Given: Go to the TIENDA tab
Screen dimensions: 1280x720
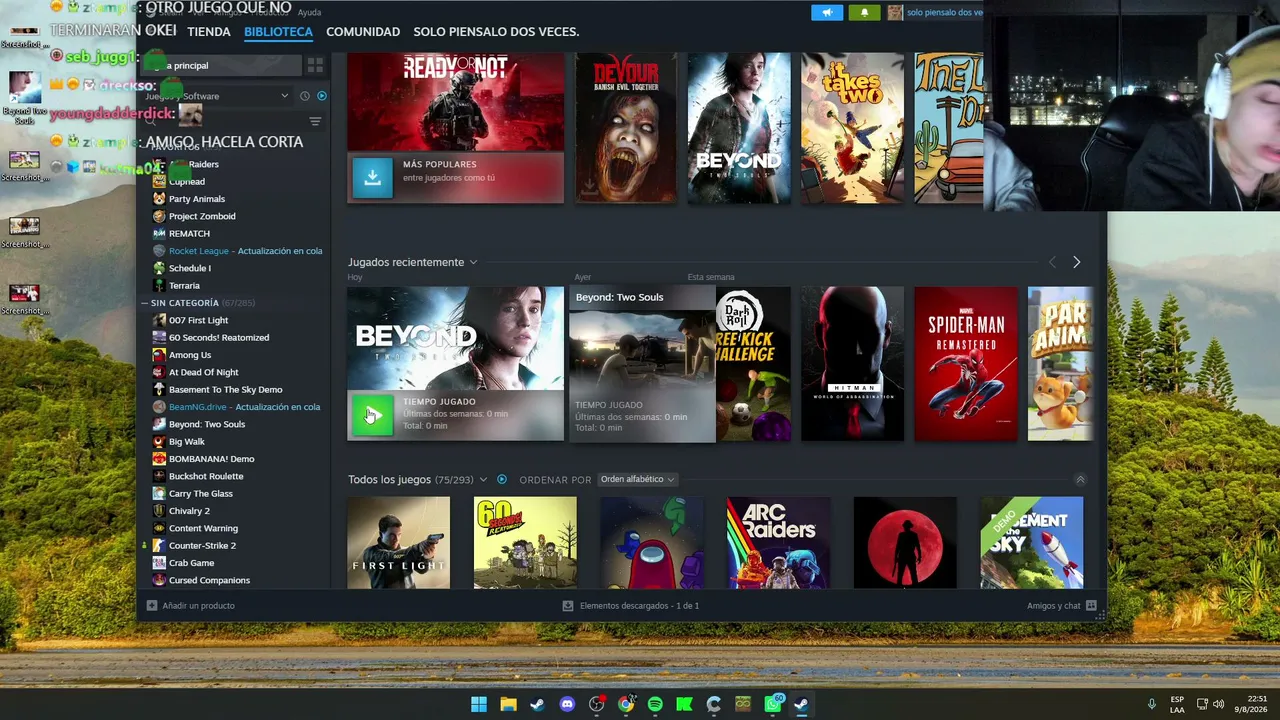Looking at the screenshot, I should 209,32.
